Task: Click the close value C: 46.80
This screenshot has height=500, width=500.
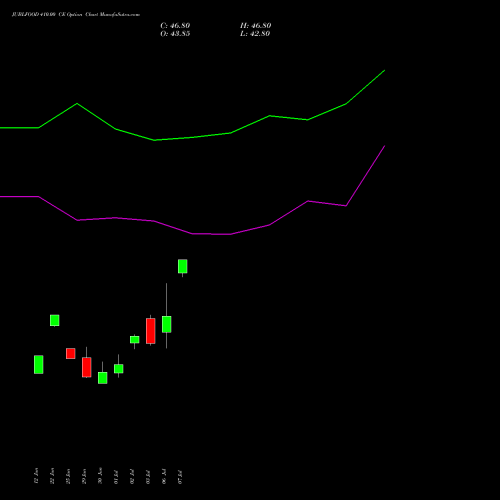Action: [175, 26]
